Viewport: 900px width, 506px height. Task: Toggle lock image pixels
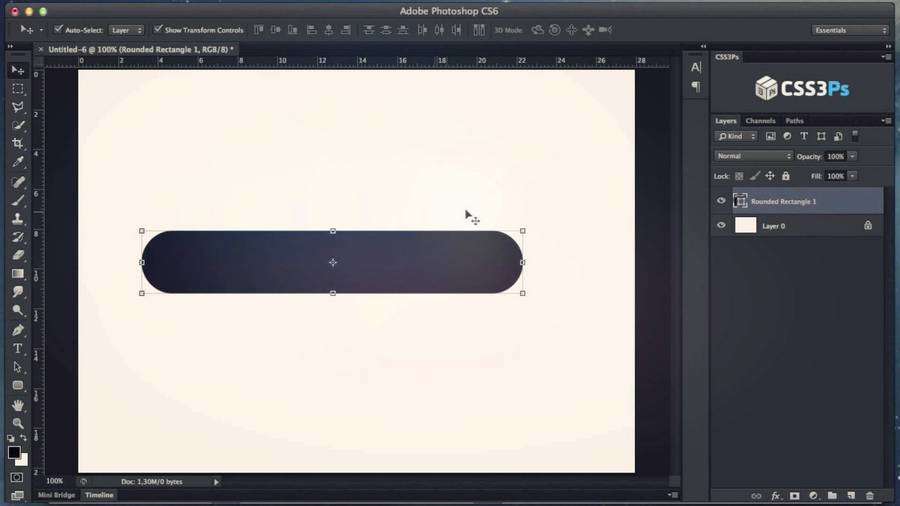point(755,176)
